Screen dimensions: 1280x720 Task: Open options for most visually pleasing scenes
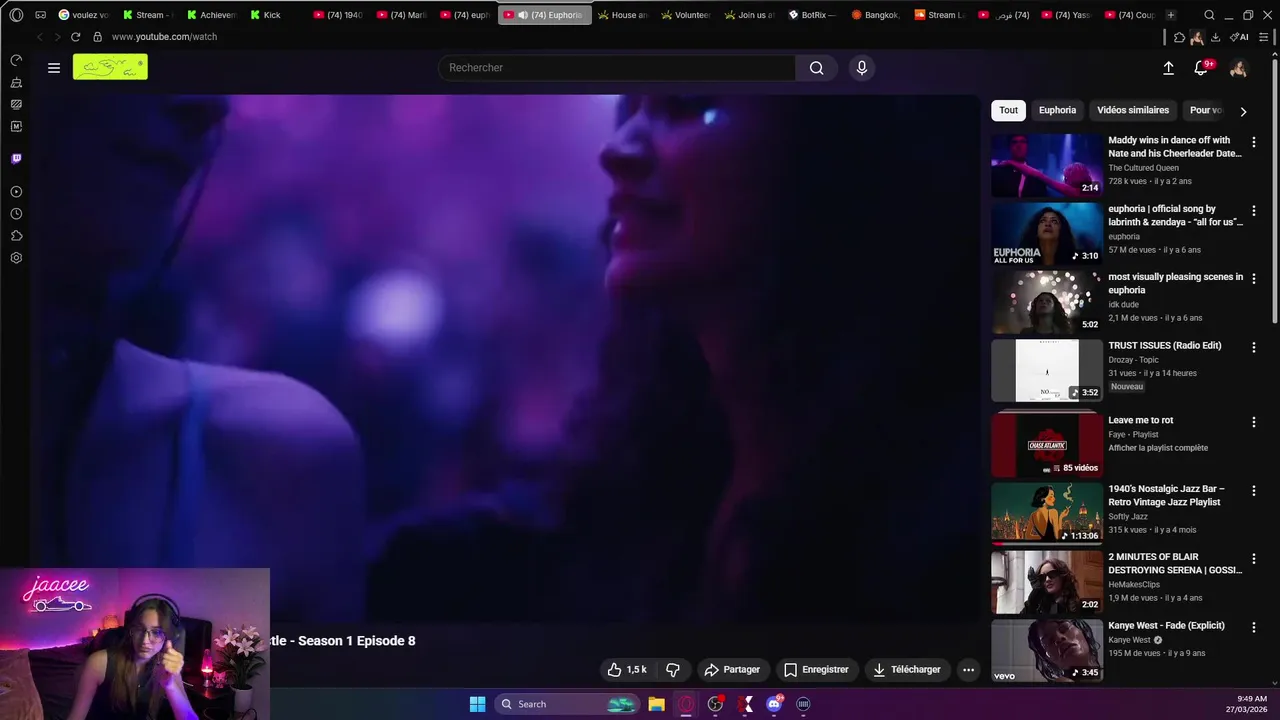click(1253, 279)
